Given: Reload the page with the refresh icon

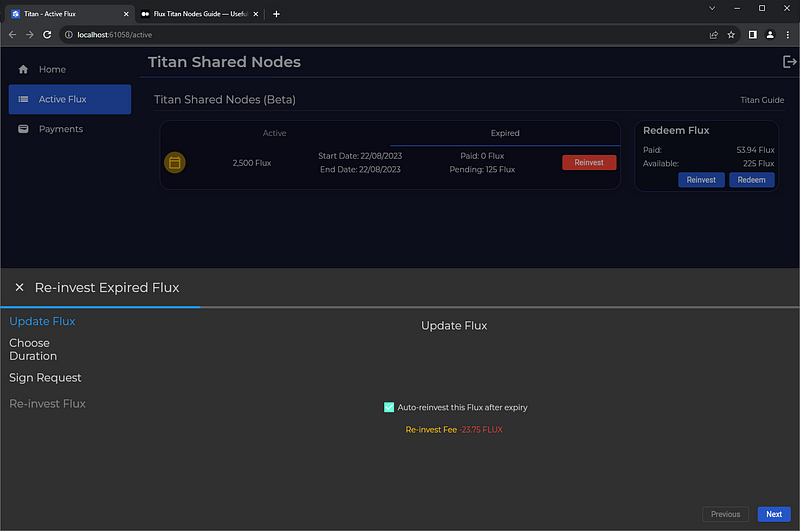Looking at the screenshot, I should pos(46,34).
